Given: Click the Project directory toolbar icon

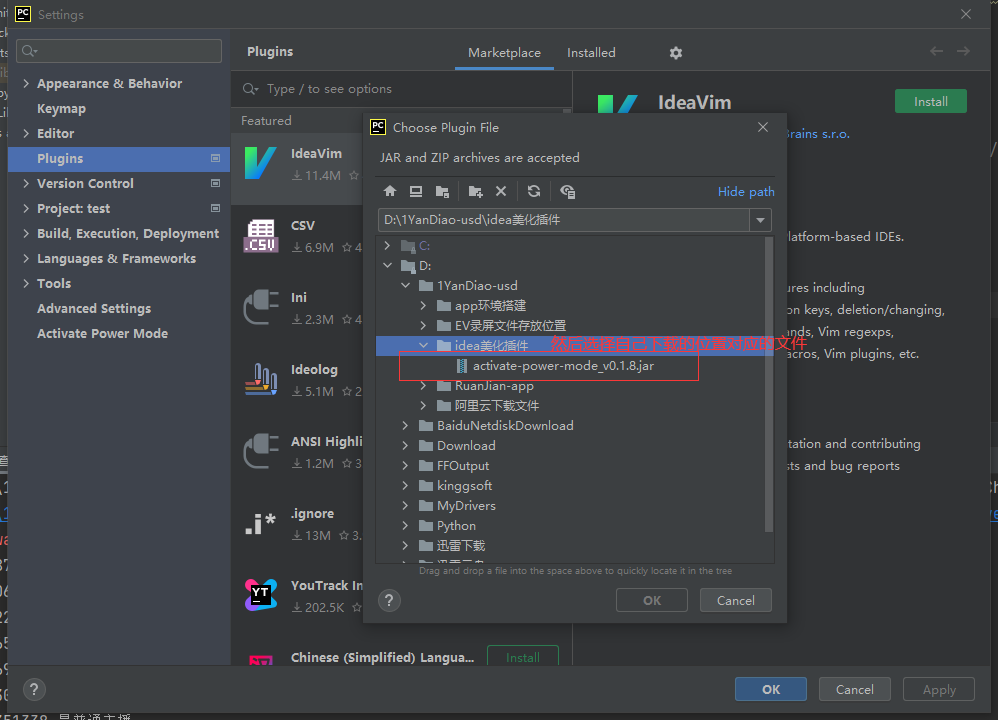Looking at the screenshot, I should (442, 191).
